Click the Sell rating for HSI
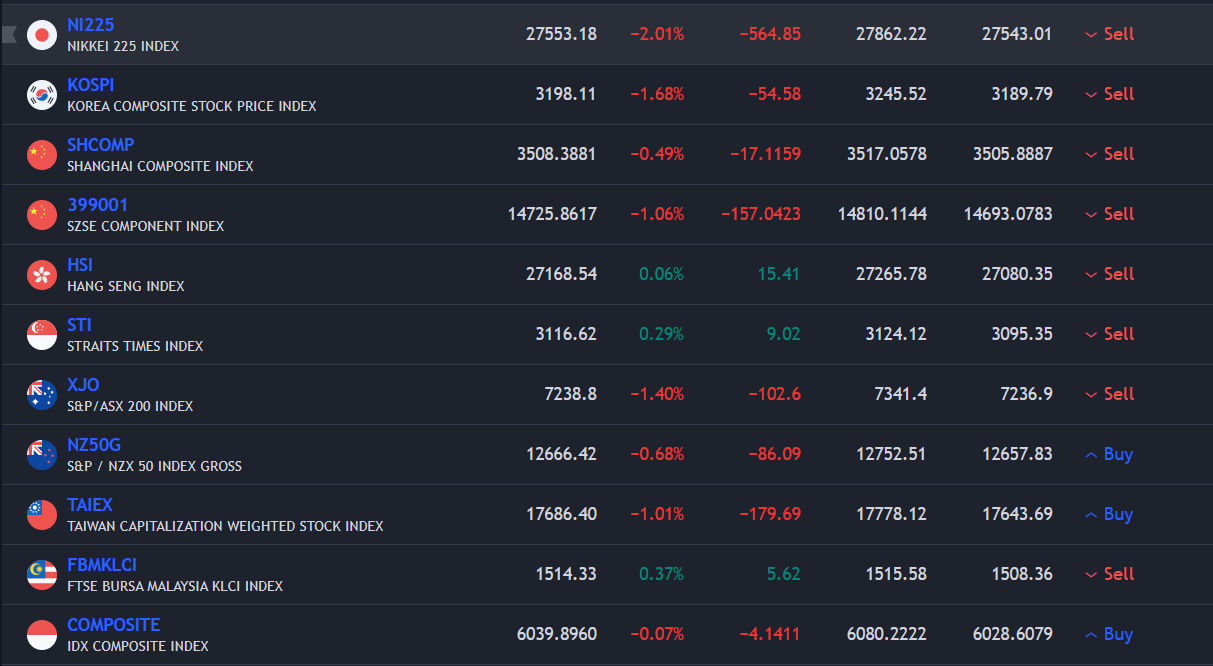The width and height of the screenshot is (1213, 666). click(x=1109, y=274)
